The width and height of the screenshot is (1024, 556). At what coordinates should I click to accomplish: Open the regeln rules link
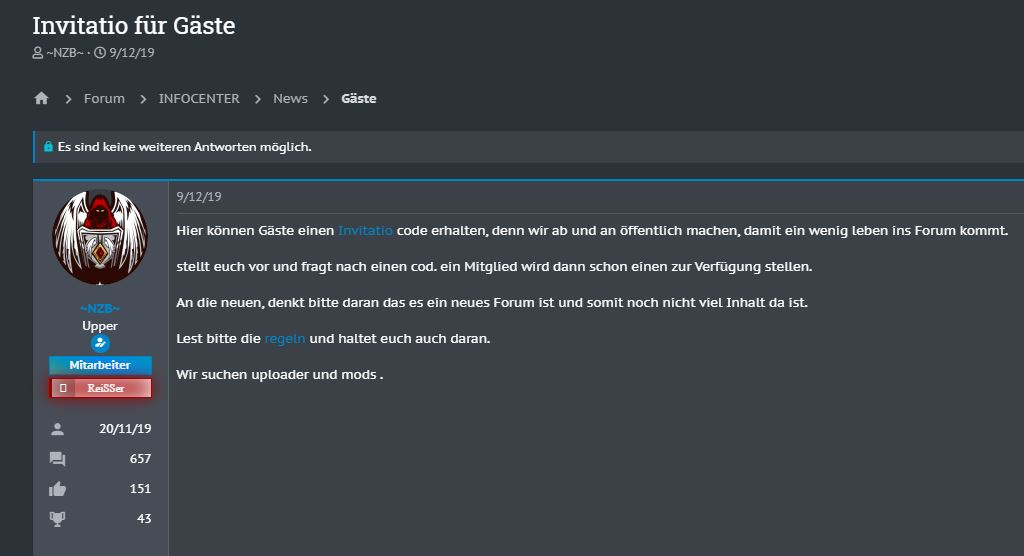(x=285, y=338)
